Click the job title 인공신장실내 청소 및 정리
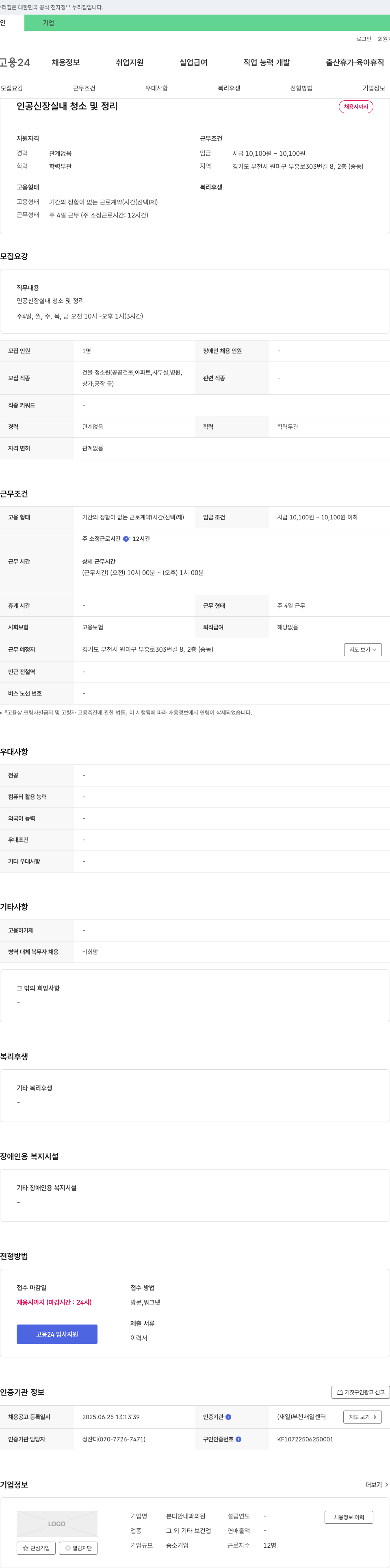Viewport: 390px width, 1568px height. 67,106
